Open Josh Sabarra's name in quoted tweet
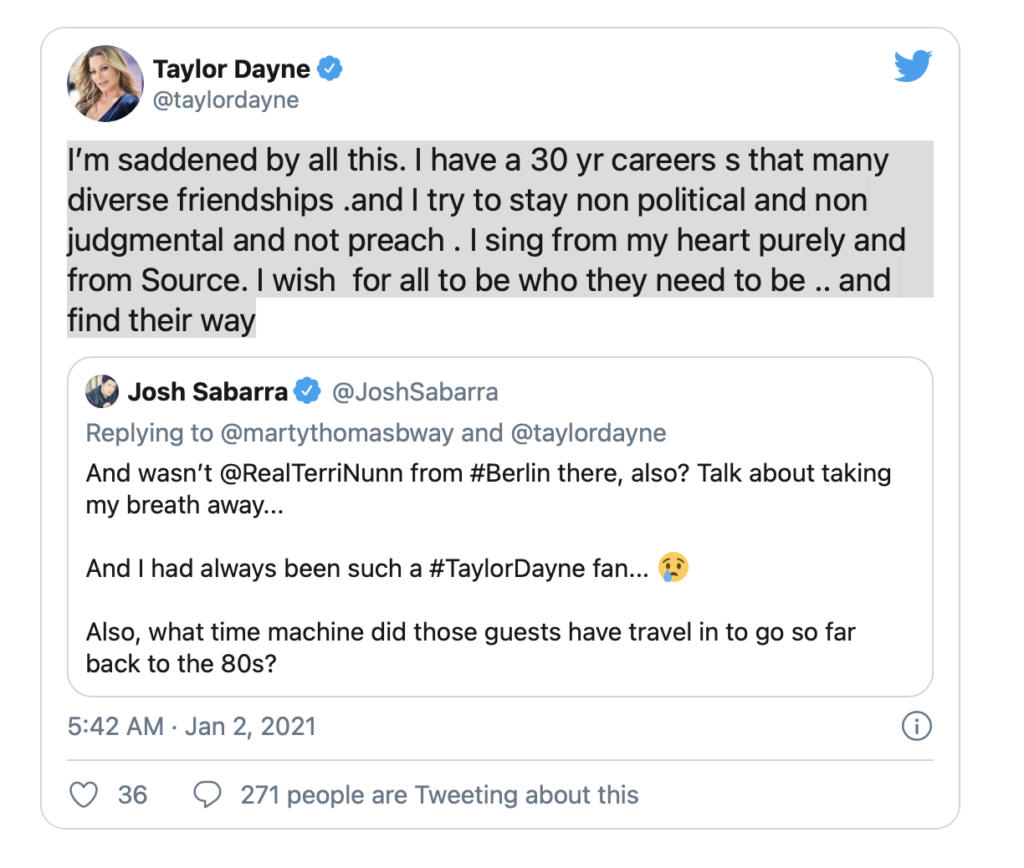 click(208, 391)
